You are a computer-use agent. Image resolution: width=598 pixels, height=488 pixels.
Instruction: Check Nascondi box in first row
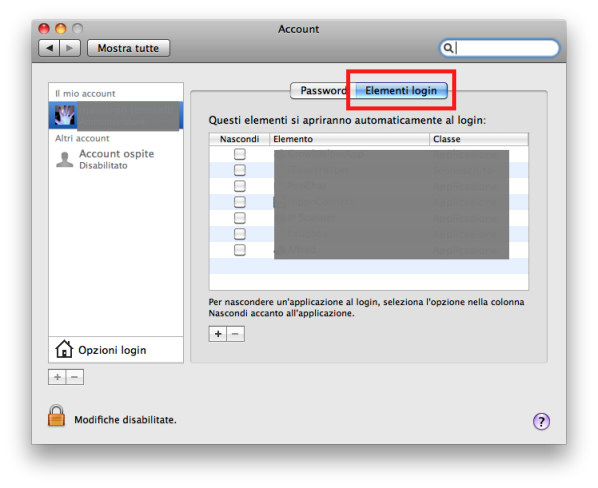[x=240, y=154]
